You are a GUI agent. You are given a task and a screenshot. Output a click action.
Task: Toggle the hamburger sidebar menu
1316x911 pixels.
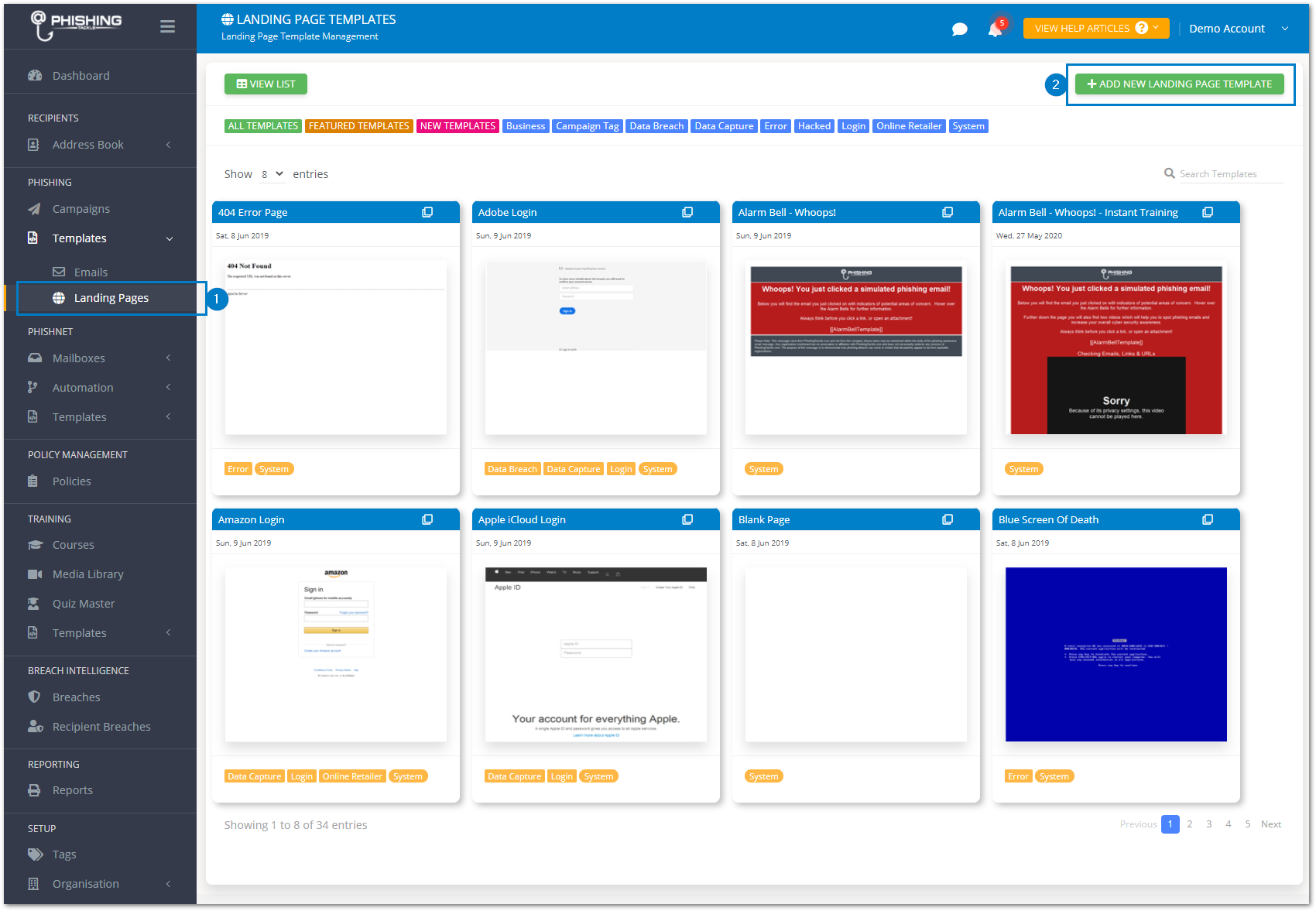click(x=167, y=27)
